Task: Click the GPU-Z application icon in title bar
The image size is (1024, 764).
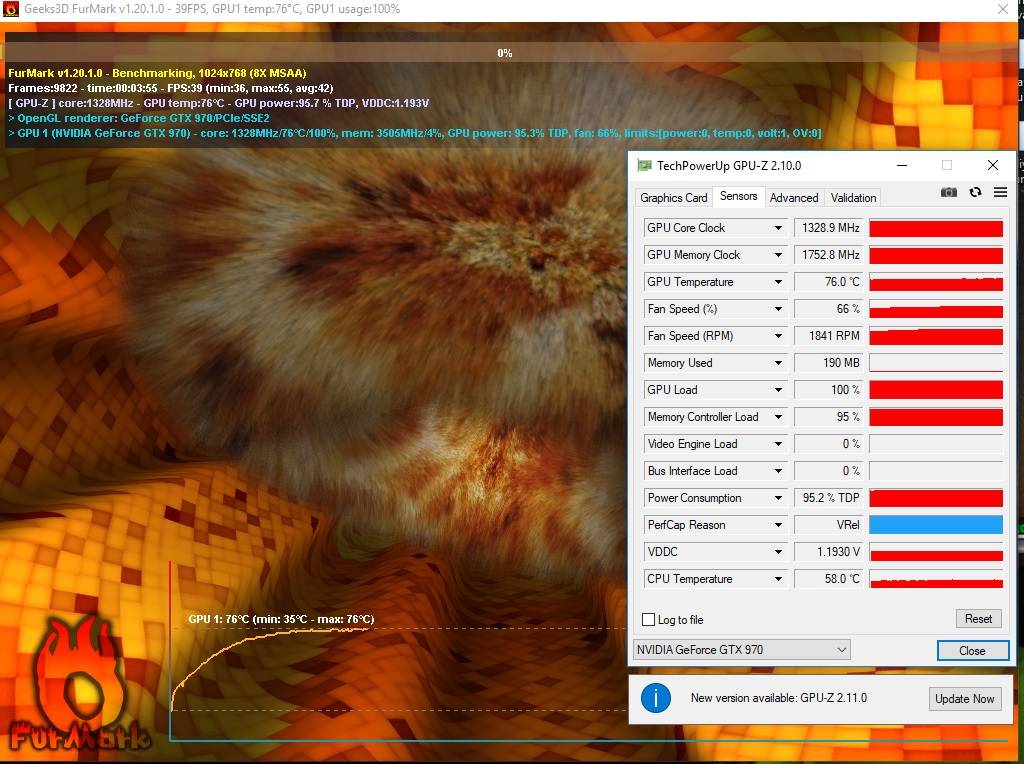Action: coord(645,165)
